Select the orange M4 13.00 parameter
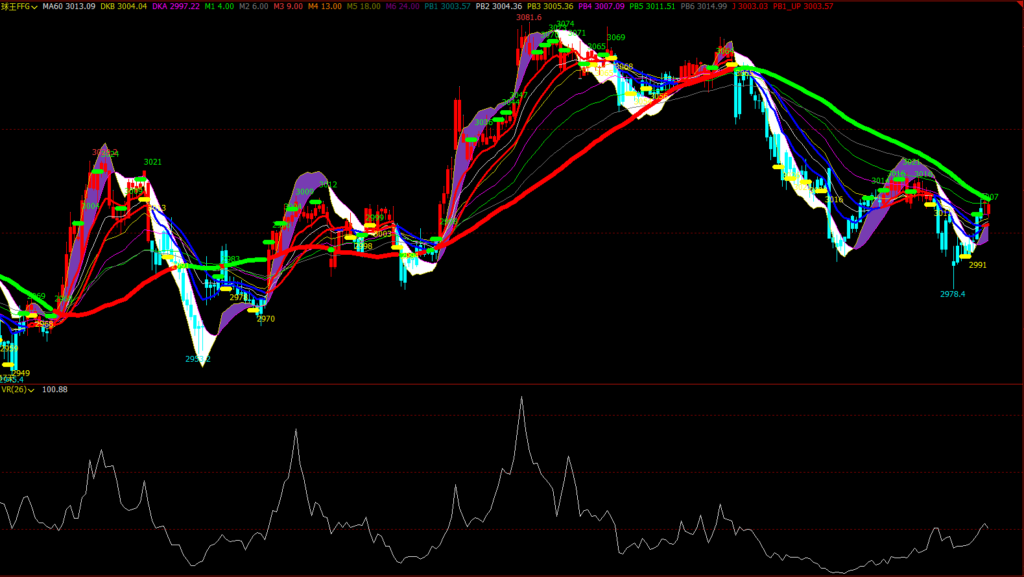 pyautogui.click(x=325, y=6)
